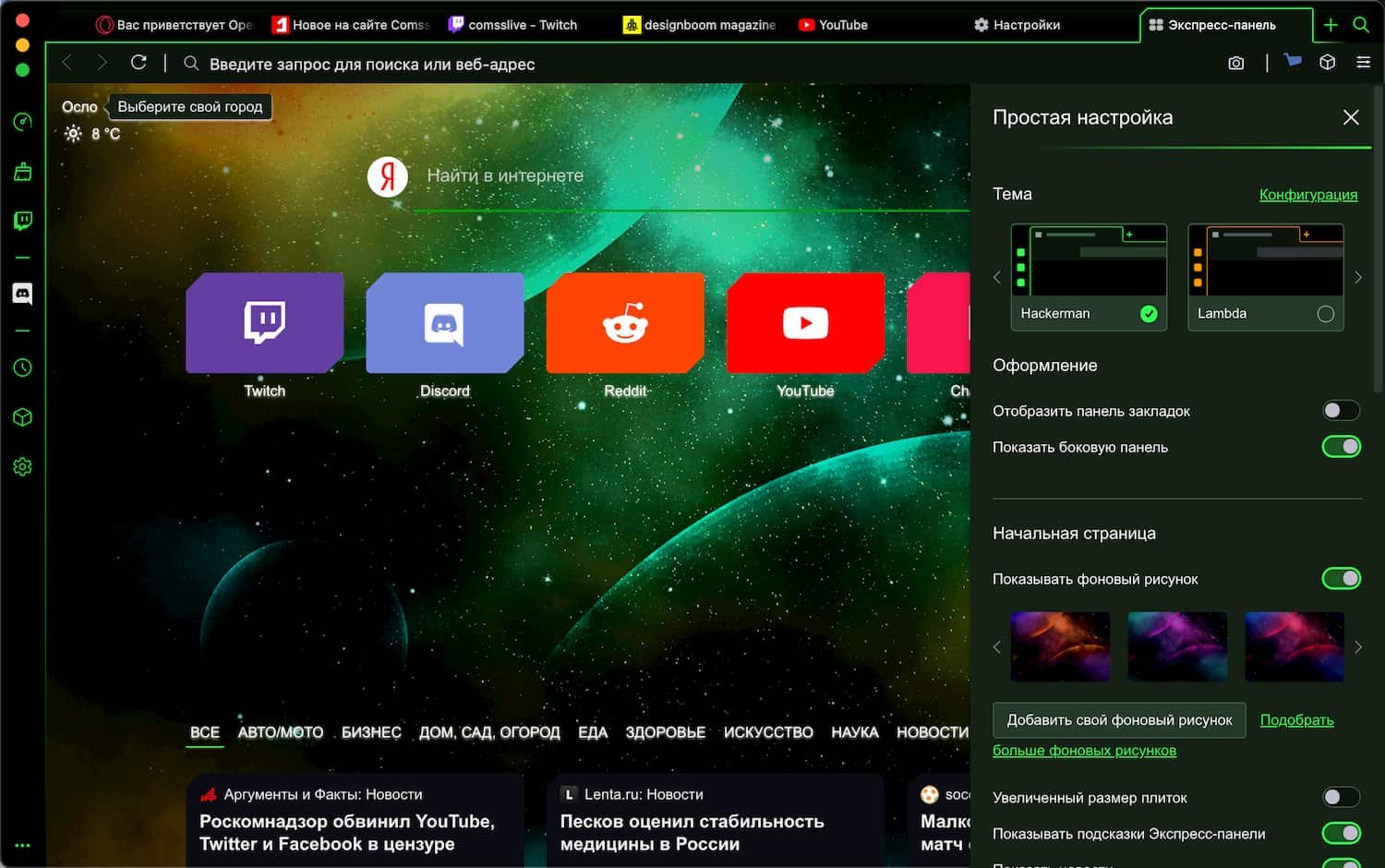Show previous wallpapers with left chevron

pos(997,647)
